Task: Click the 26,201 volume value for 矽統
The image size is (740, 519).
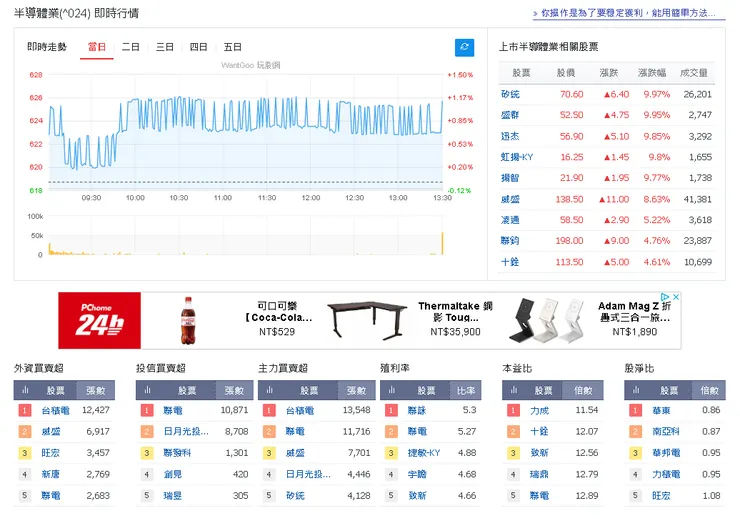Action: tap(698, 94)
